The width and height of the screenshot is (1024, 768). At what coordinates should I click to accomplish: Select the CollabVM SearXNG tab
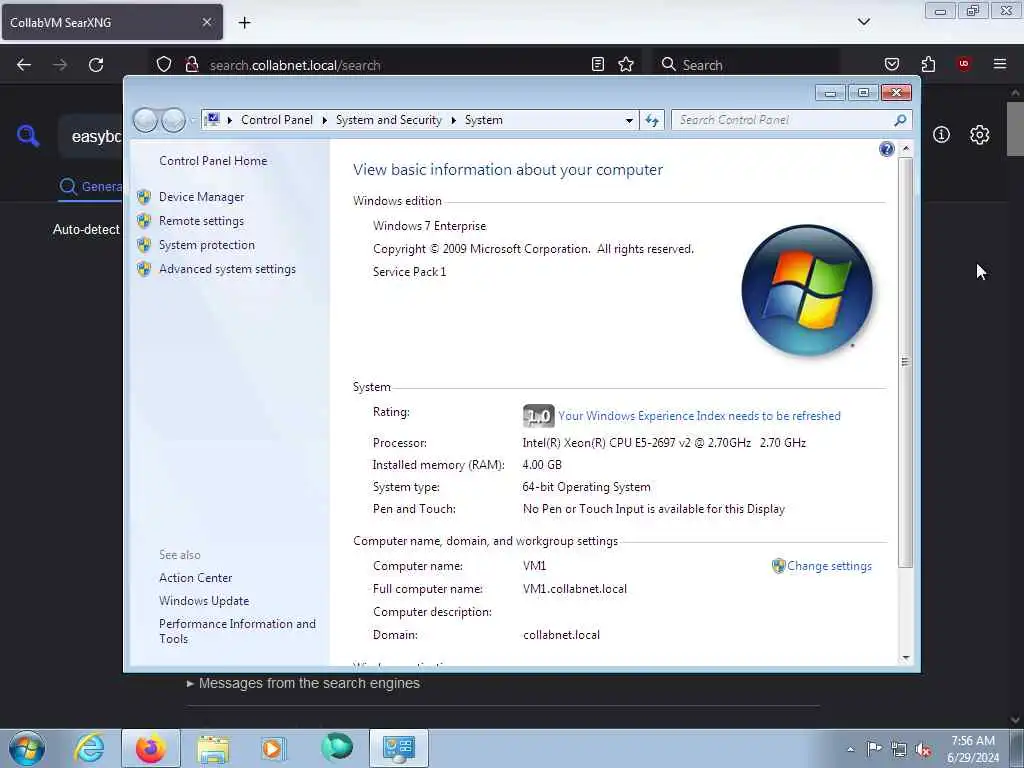pos(112,22)
